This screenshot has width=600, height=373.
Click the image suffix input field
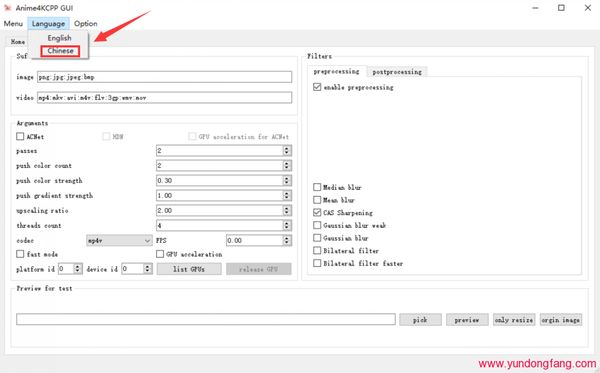[x=165, y=77]
